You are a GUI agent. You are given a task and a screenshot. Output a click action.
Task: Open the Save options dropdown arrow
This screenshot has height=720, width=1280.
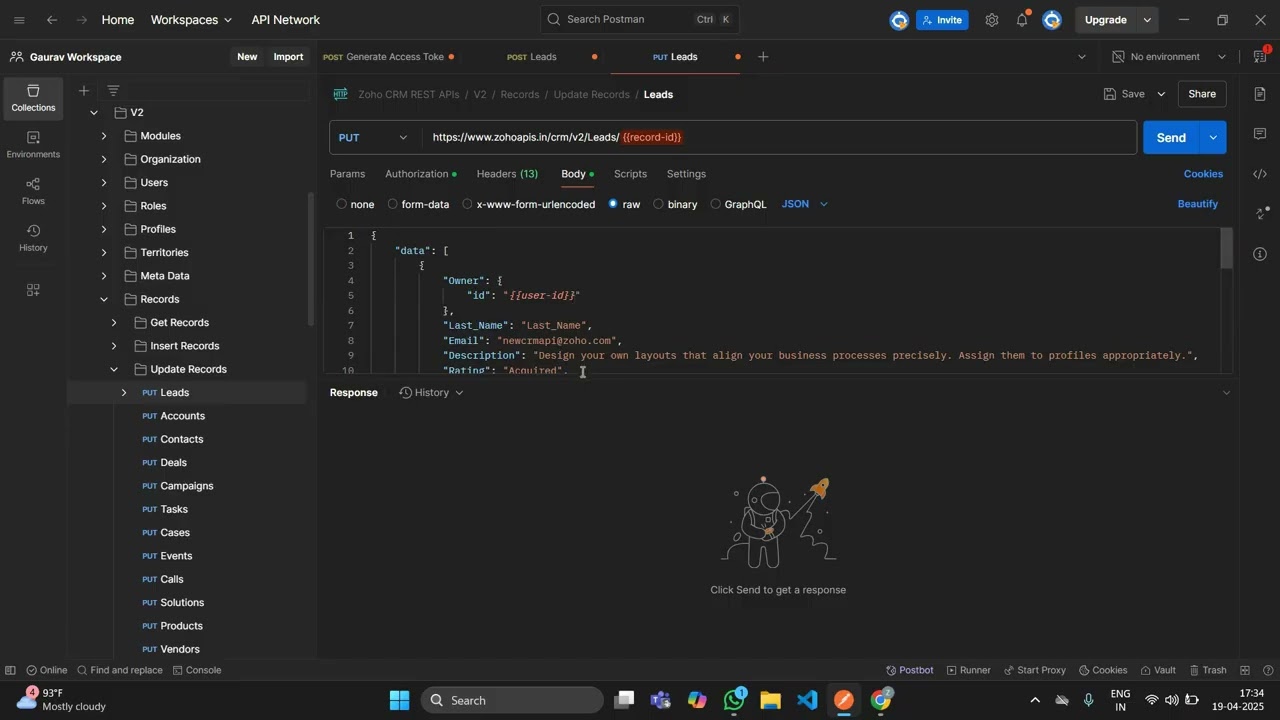(x=1161, y=94)
